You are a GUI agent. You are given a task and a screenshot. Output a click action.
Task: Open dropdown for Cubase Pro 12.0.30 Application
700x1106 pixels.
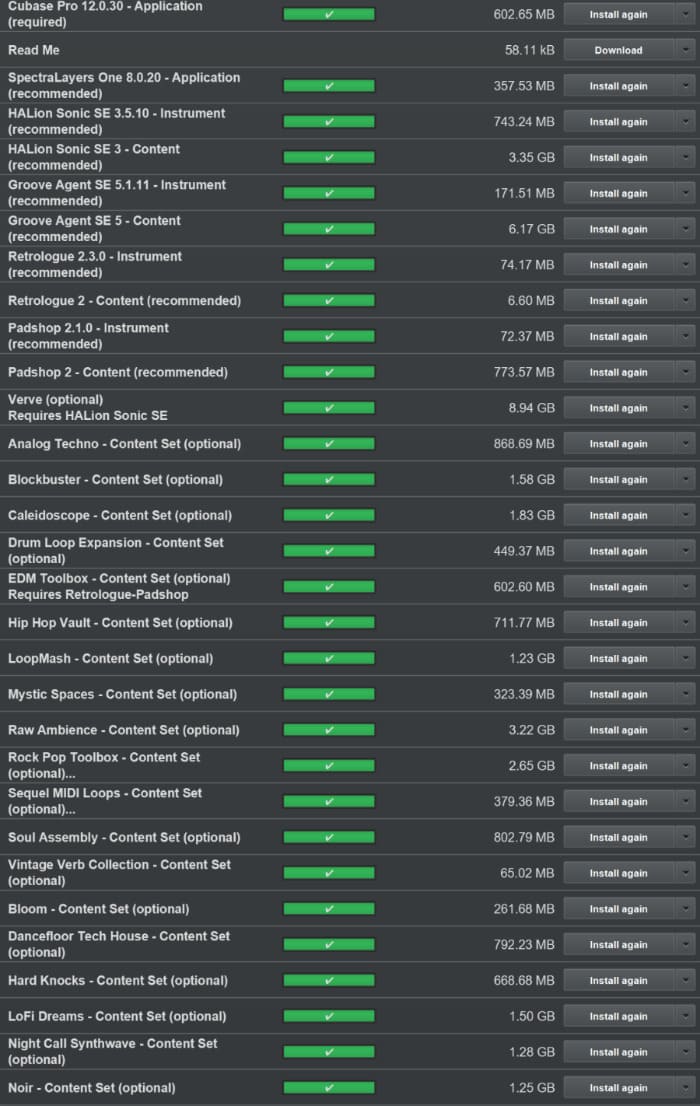(x=685, y=14)
